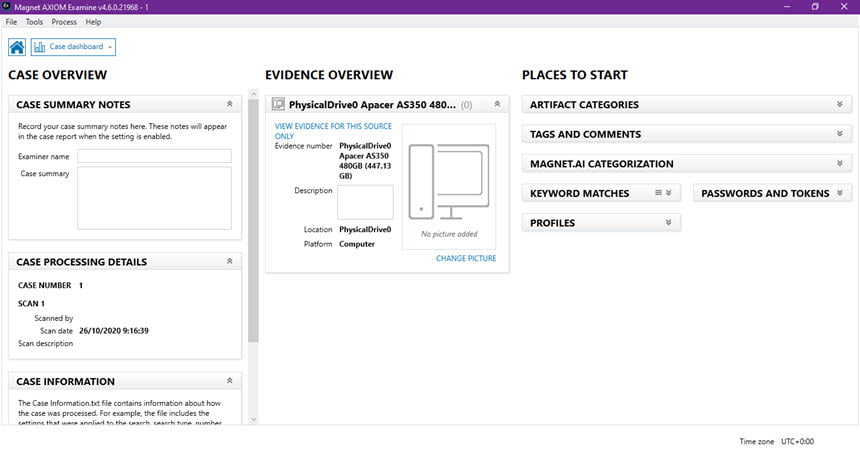Restore down the application window

pyautogui.click(x=815, y=7)
